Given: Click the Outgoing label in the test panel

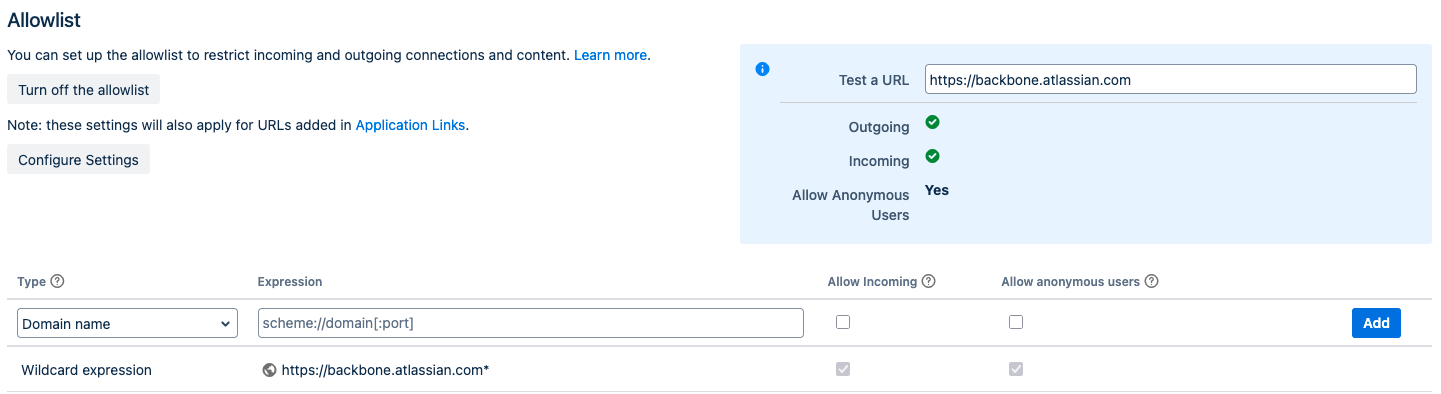Looking at the screenshot, I should coord(879,127).
